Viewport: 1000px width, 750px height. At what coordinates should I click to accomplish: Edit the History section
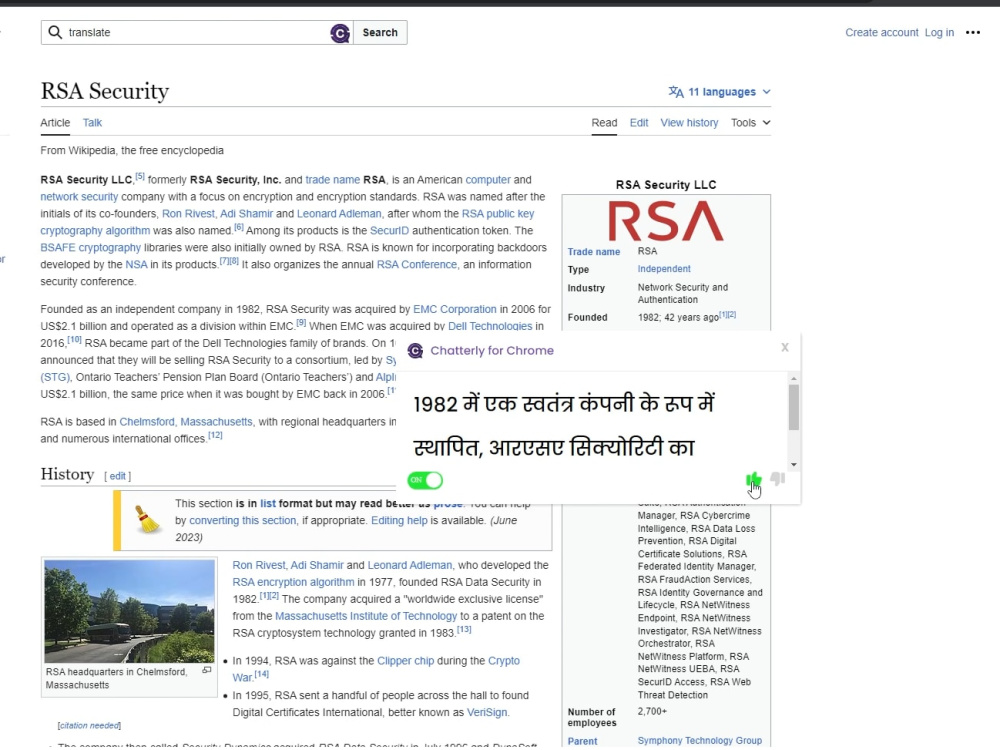tap(117, 476)
